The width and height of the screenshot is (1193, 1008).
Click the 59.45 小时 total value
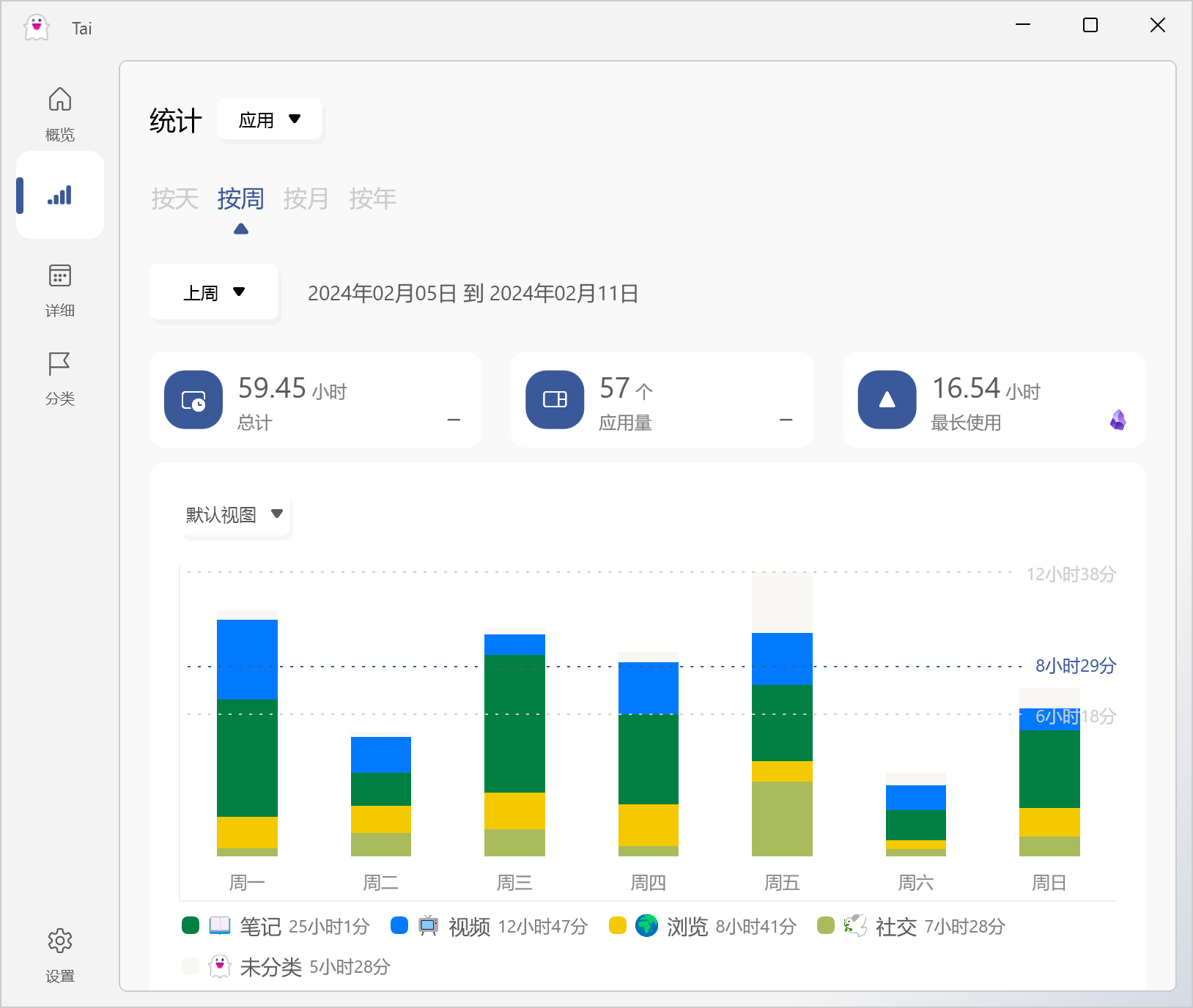[292, 388]
